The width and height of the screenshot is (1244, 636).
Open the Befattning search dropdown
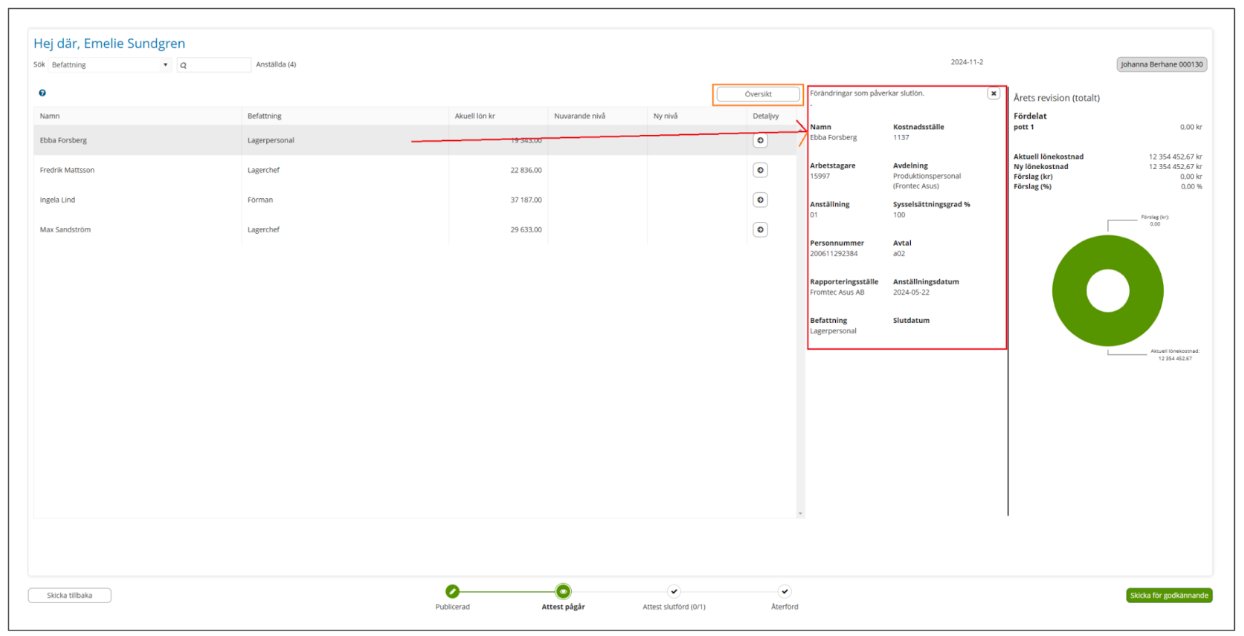point(110,65)
